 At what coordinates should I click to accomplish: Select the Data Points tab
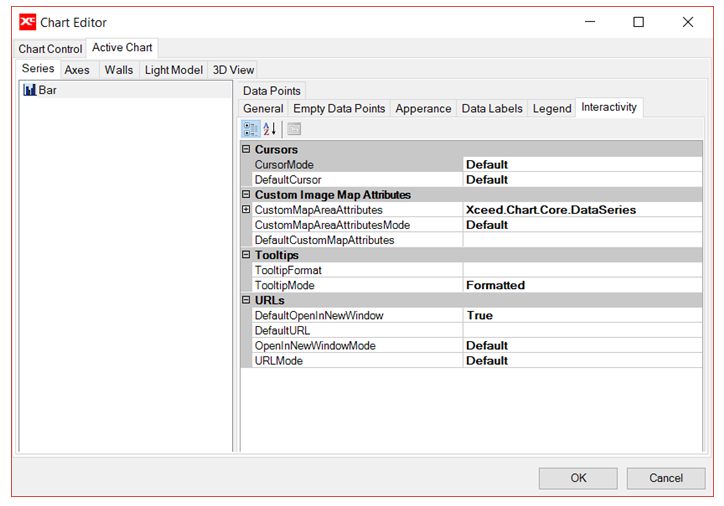(x=272, y=90)
